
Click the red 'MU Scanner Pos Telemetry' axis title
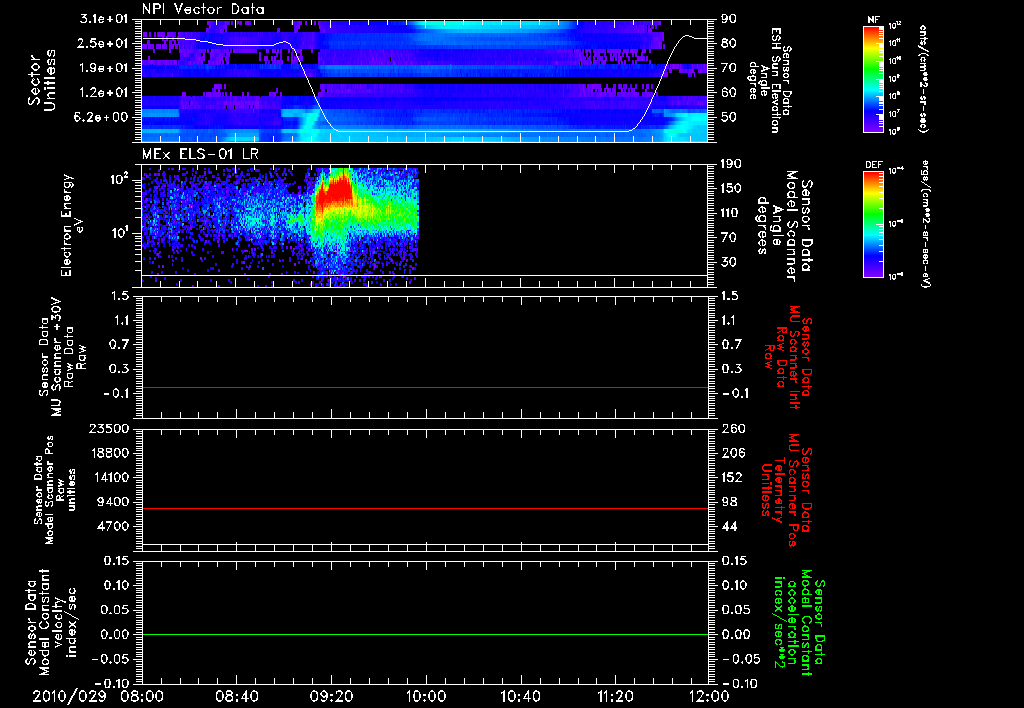click(x=786, y=490)
